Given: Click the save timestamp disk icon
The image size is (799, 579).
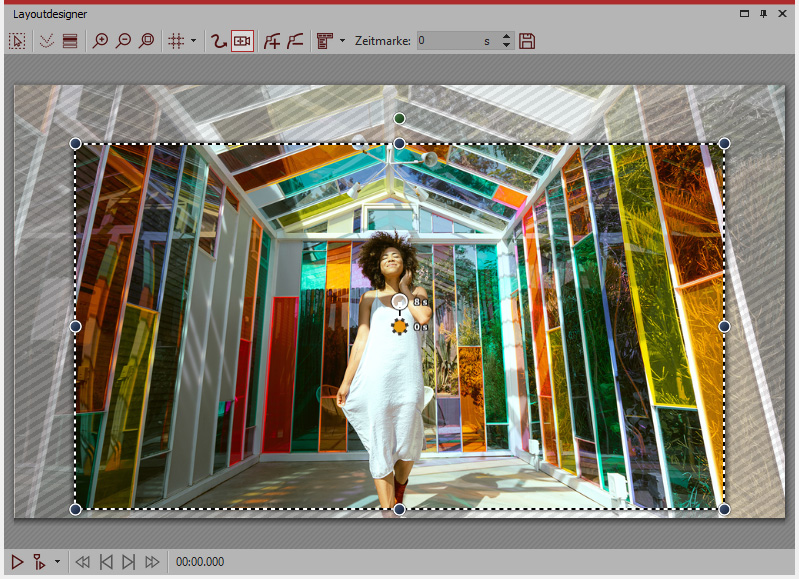Looking at the screenshot, I should [527, 41].
